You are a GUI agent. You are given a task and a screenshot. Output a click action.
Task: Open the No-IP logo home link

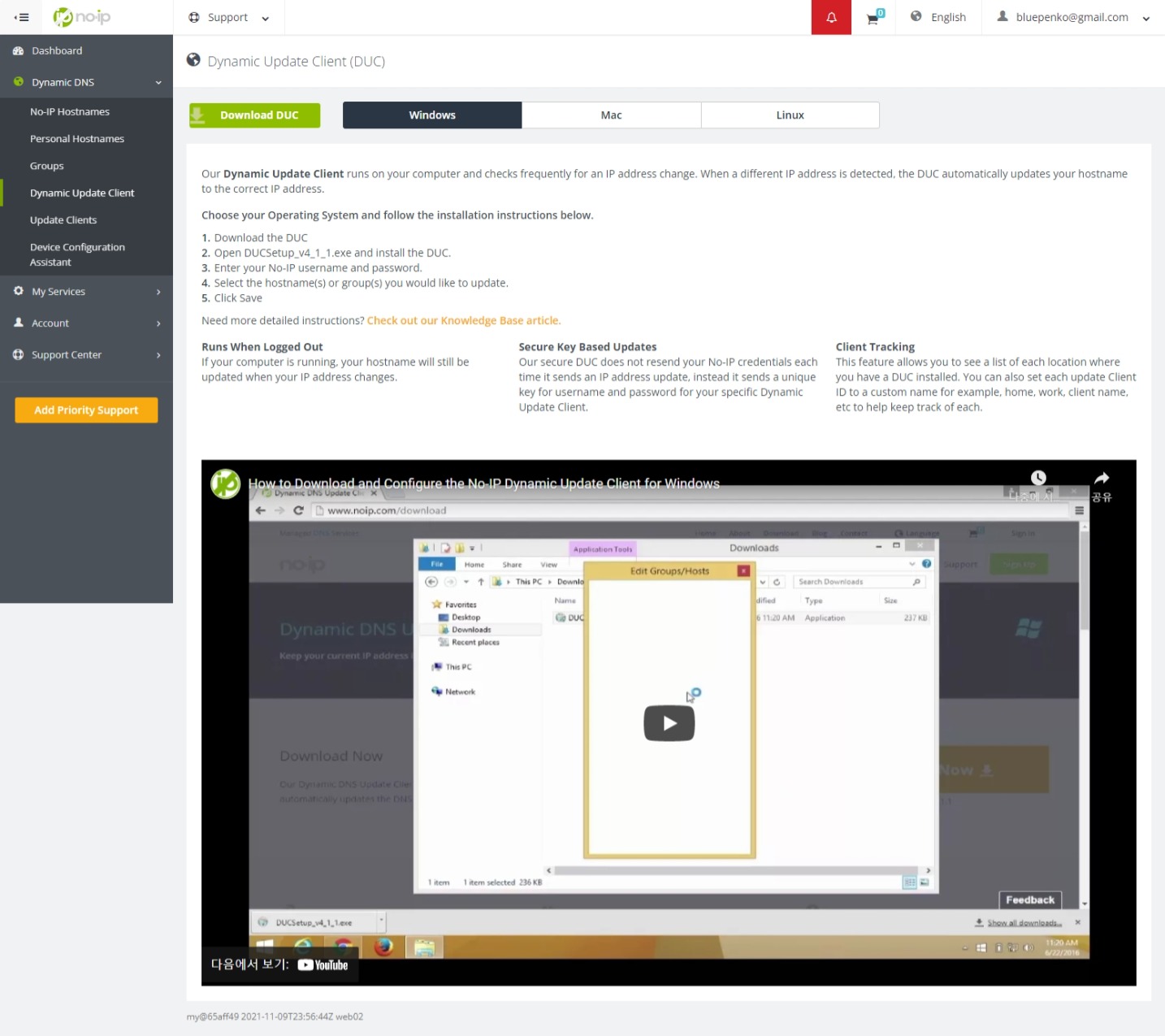[x=81, y=17]
